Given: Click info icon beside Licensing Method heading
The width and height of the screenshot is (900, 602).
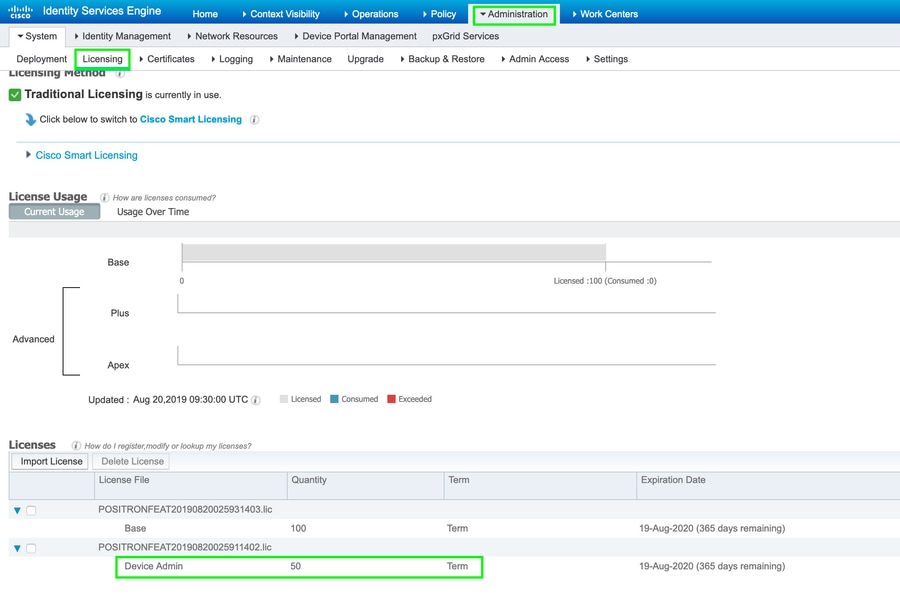Looking at the screenshot, I should pyautogui.click(x=119, y=73).
